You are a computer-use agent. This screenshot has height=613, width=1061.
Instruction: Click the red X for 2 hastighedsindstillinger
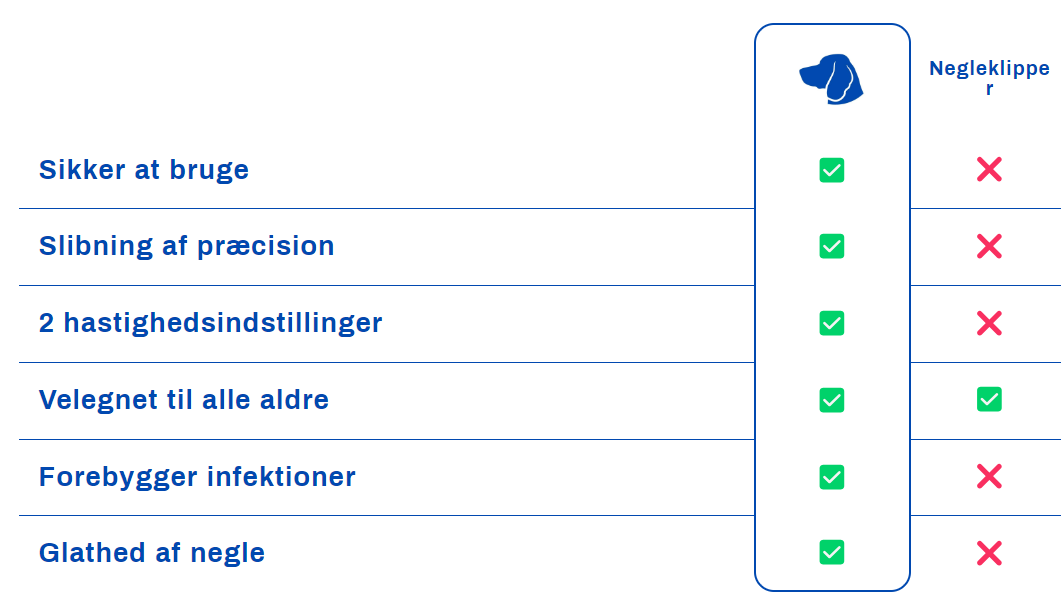click(989, 323)
